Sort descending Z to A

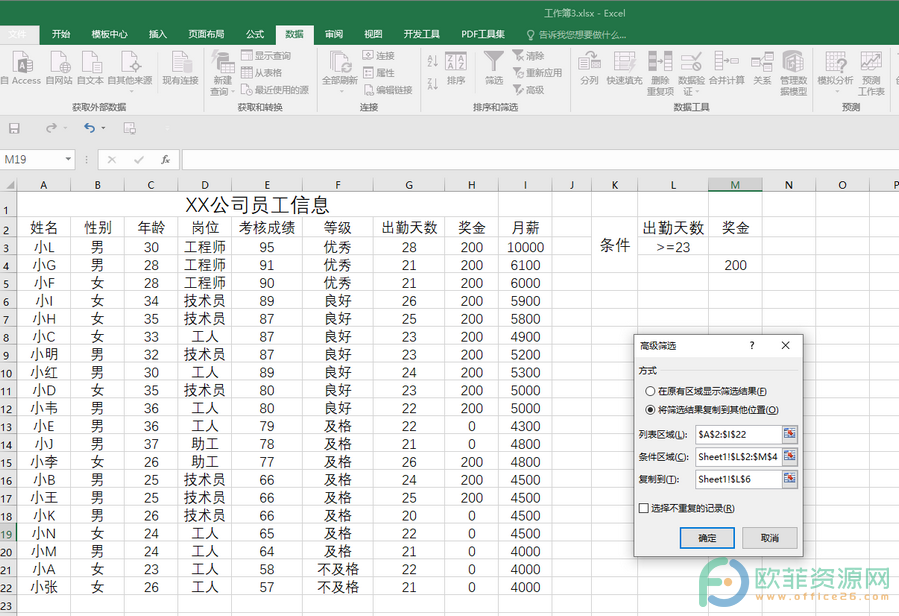[433, 84]
